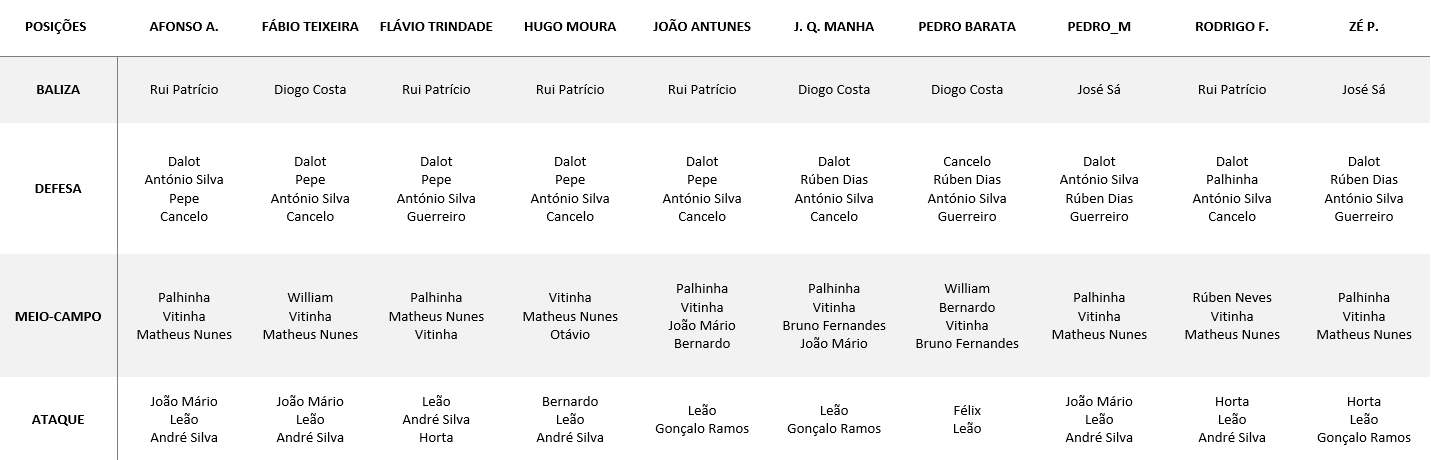The height and width of the screenshot is (460, 1431).
Task: Select the PEDRO BARATA column header
Action: (967, 27)
